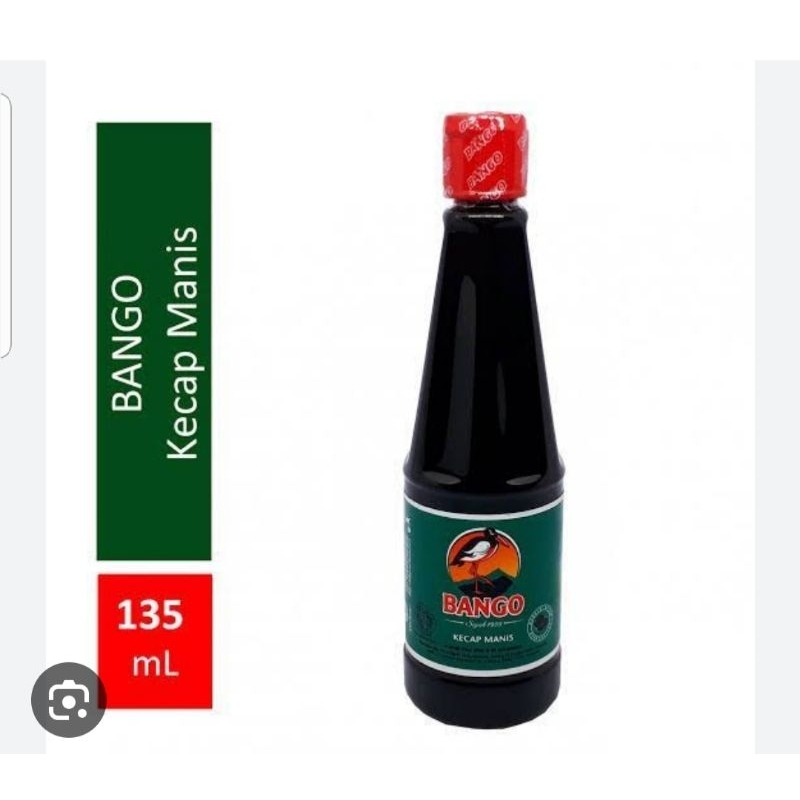Click the gray strip on left edge

click(23, 407)
